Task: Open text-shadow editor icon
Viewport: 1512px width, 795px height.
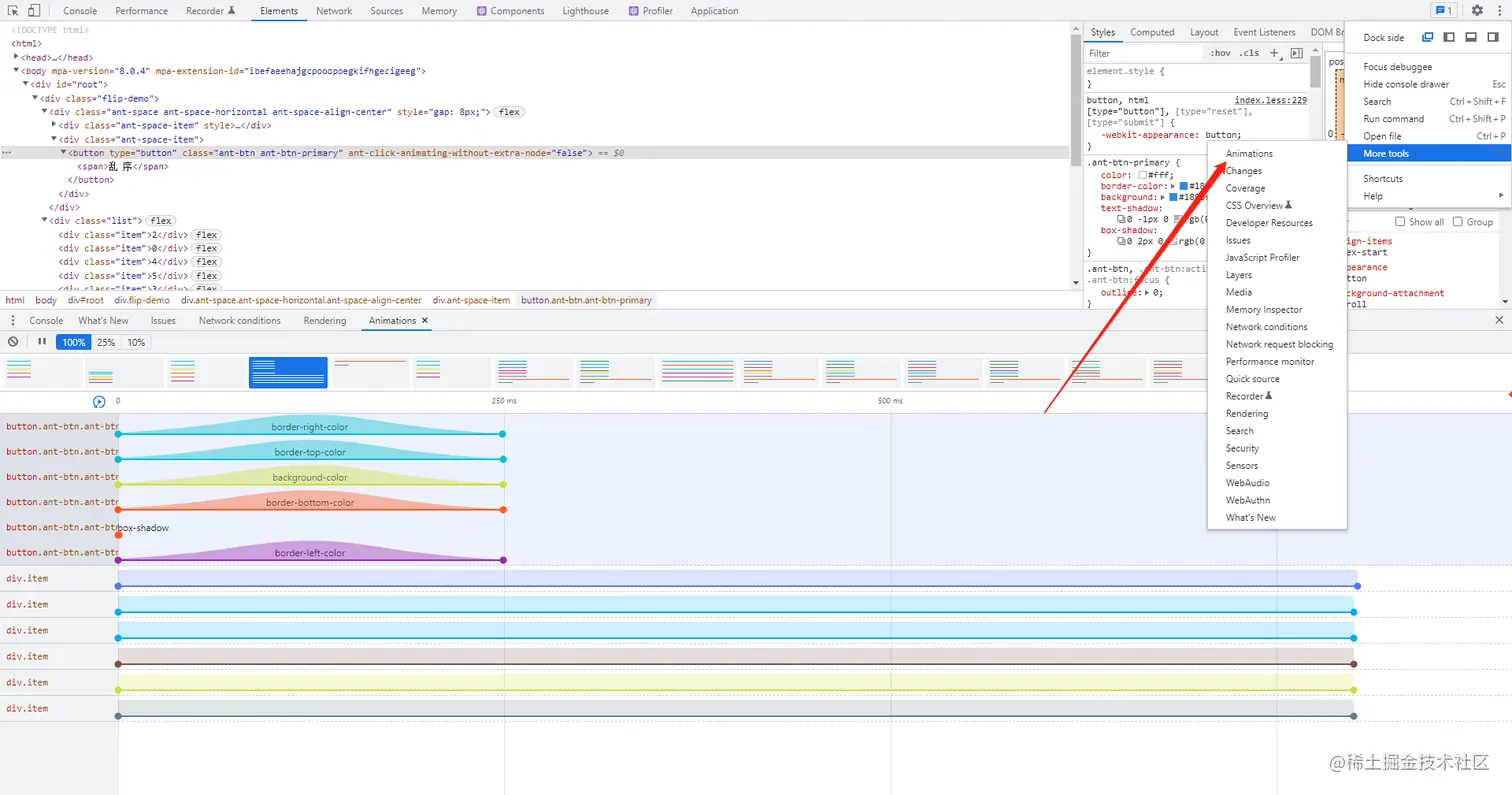Action: [x=1122, y=219]
